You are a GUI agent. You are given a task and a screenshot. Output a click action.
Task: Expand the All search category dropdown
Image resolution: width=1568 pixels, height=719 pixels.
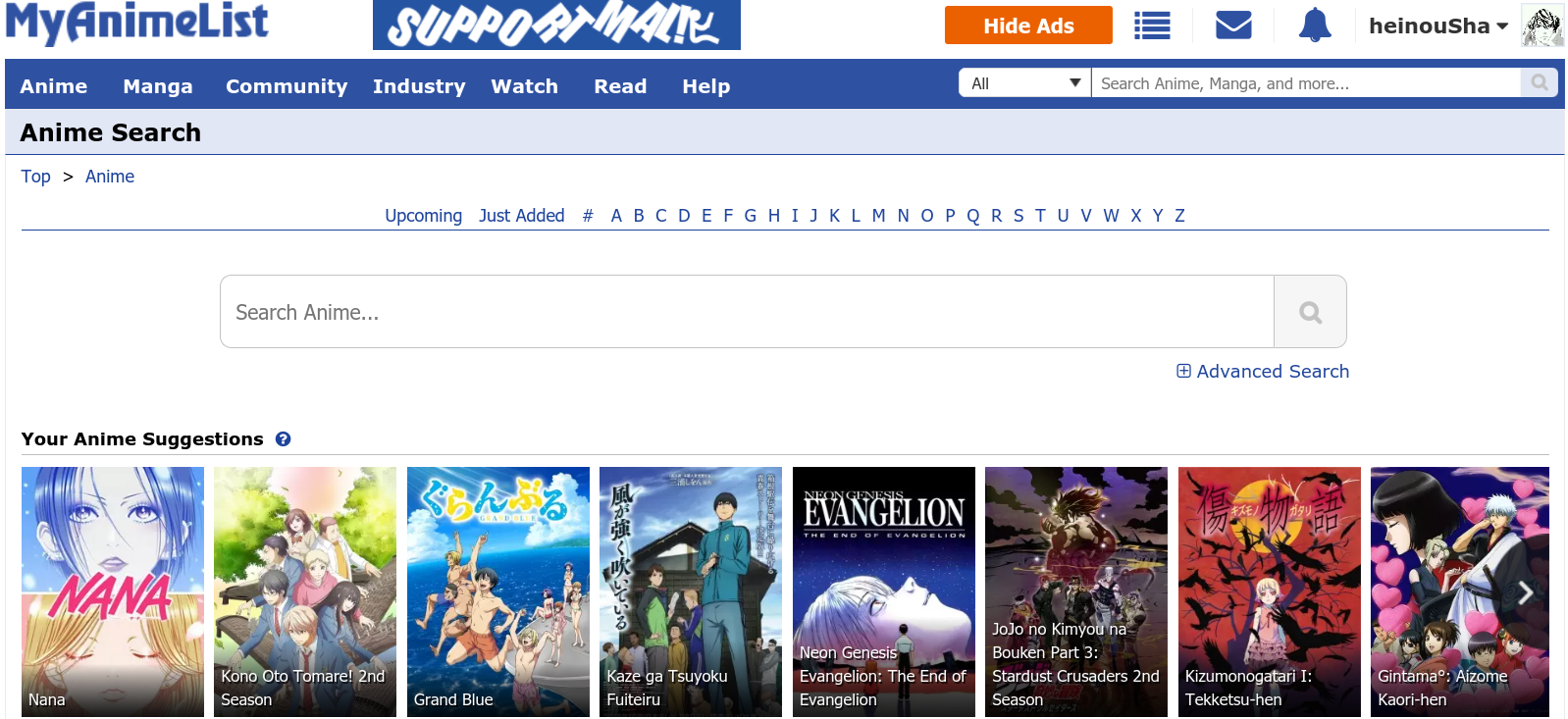1025,83
